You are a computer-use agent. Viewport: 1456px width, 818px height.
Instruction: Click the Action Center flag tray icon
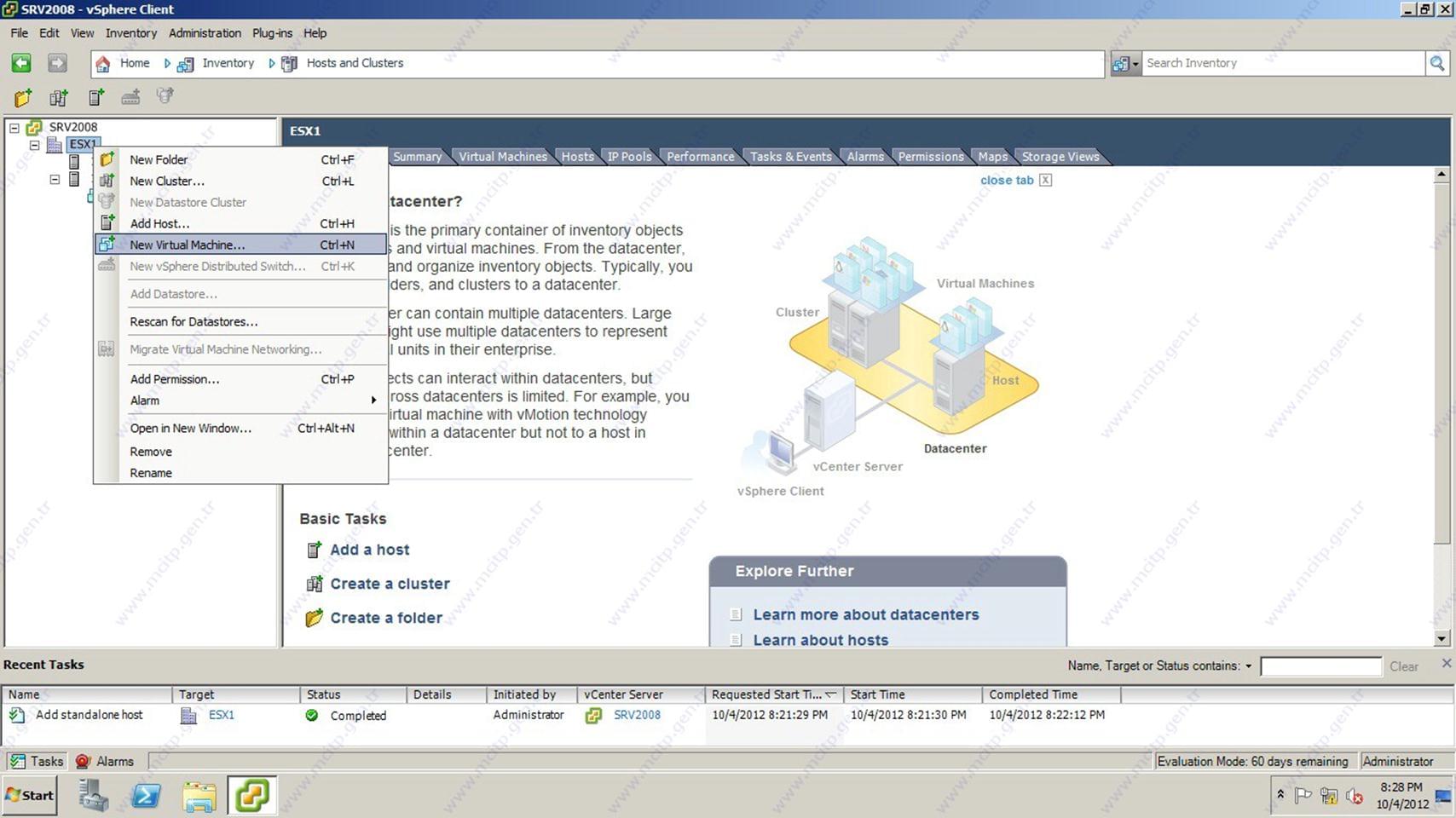(x=1303, y=796)
